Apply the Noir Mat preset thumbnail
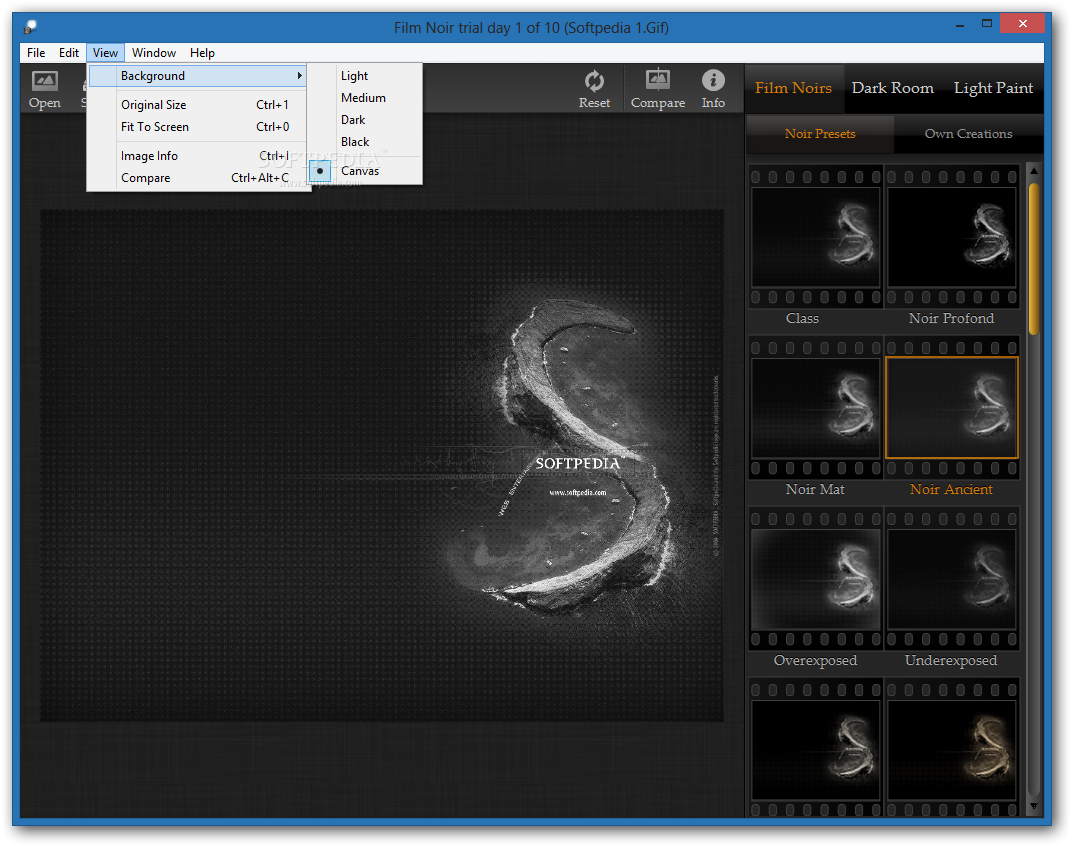 pyautogui.click(x=816, y=408)
